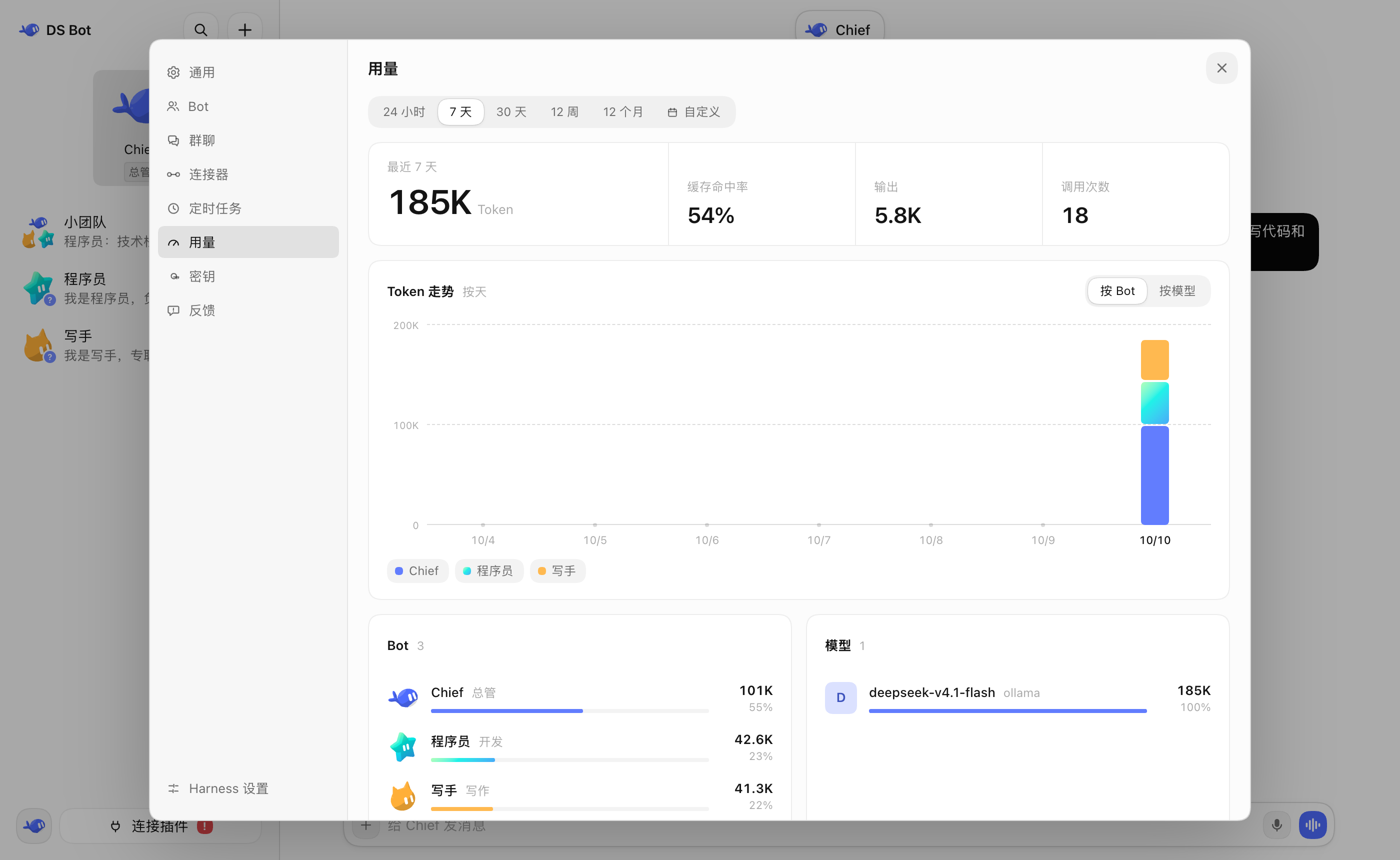Click the 连接插件 plugin button

click(x=160, y=826)
